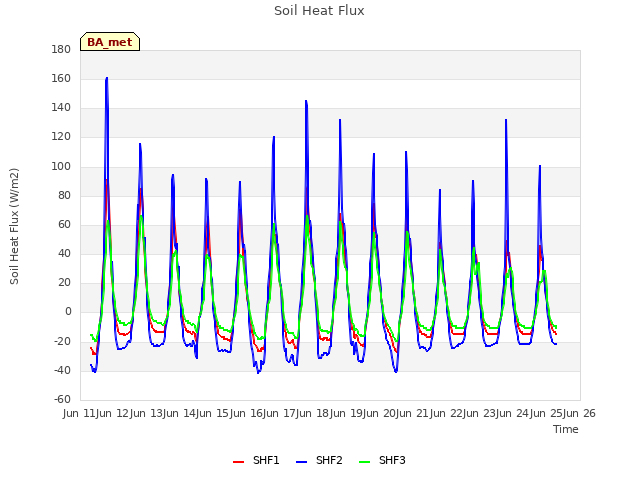
Task: Click the blue SHF2 legend color marker
Action: tap(301, 462)
